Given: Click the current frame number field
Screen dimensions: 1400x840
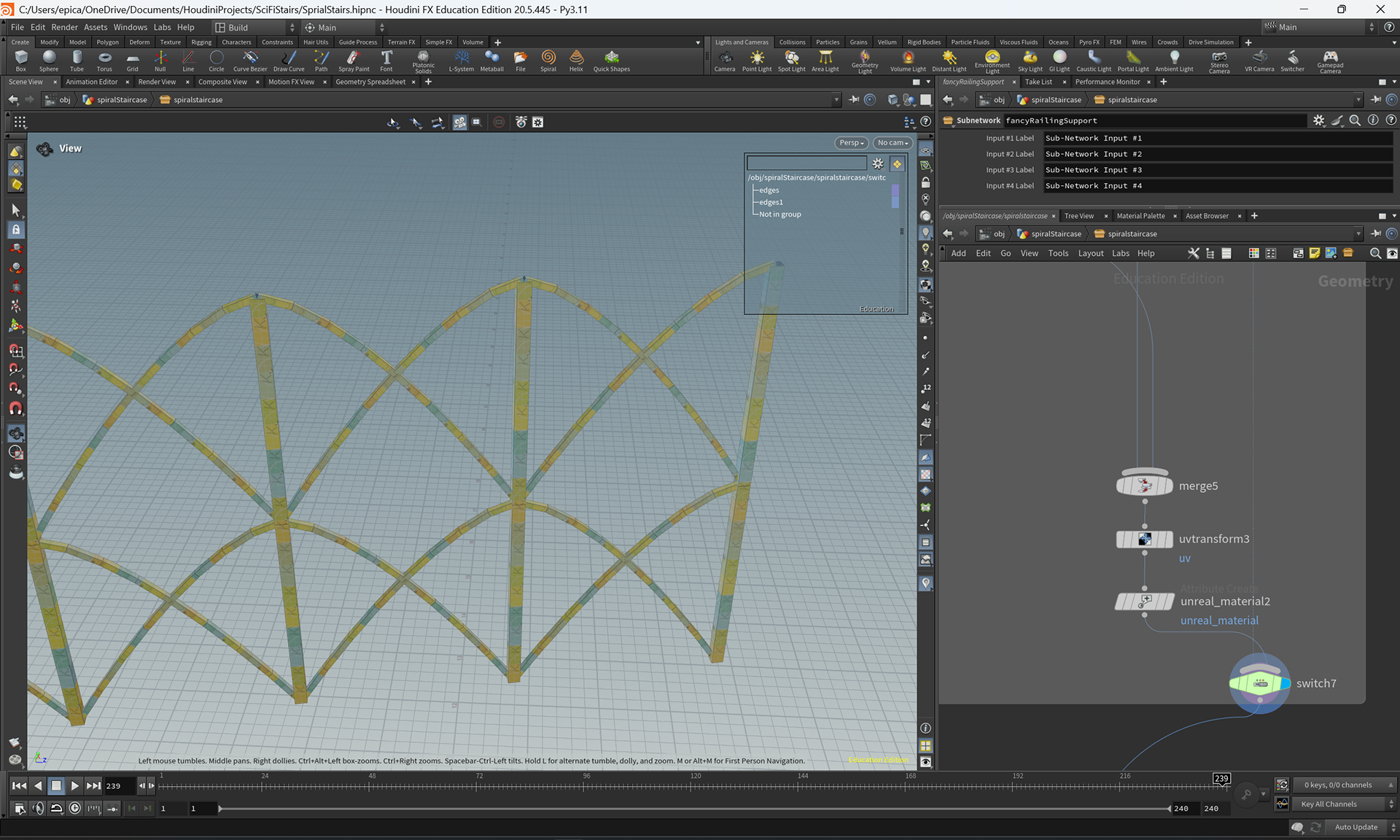Looking at the screenshot, I should click(119, 785).
